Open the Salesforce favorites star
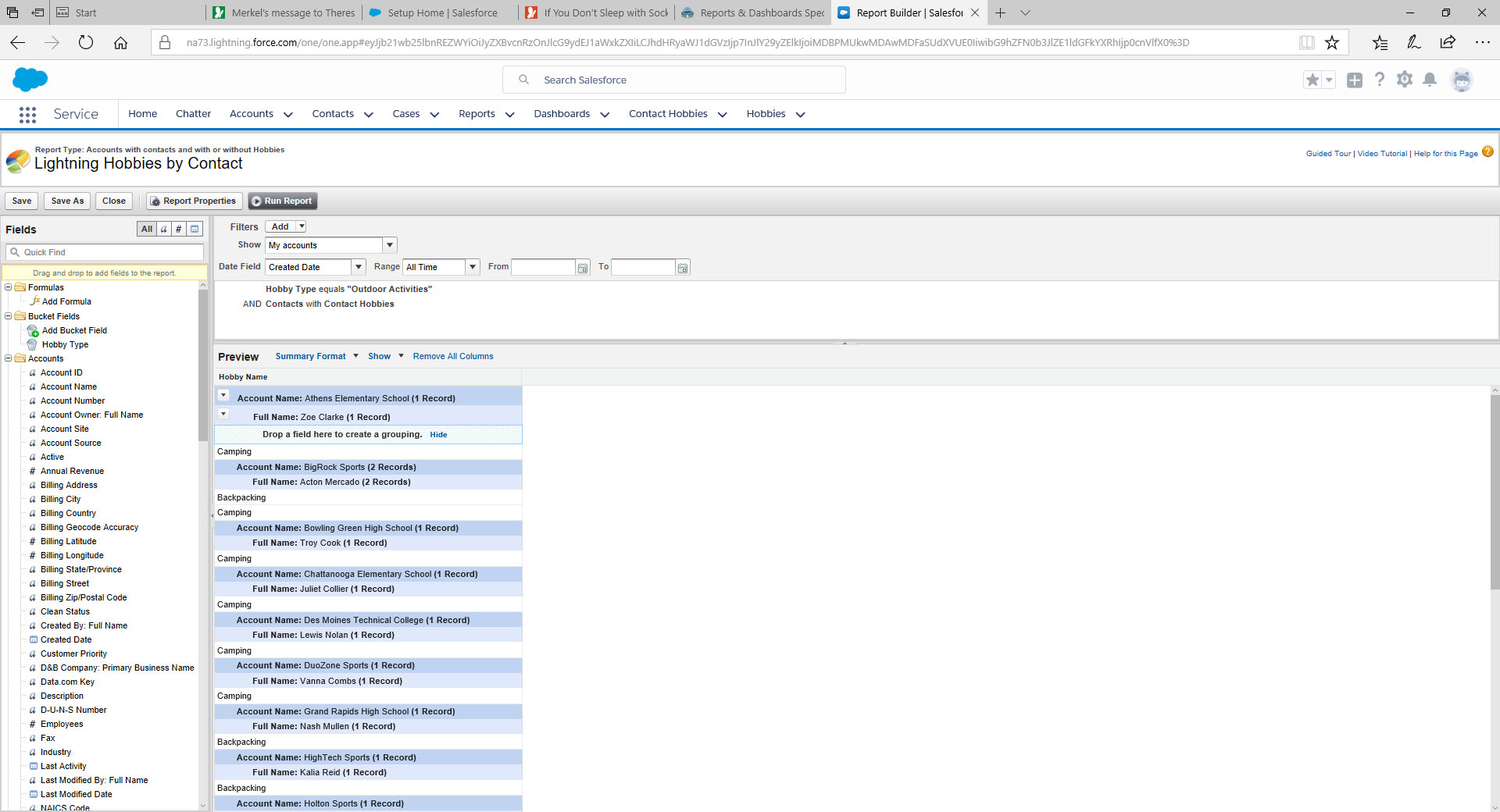1500x812 pixels. (x=1312, y=80)
